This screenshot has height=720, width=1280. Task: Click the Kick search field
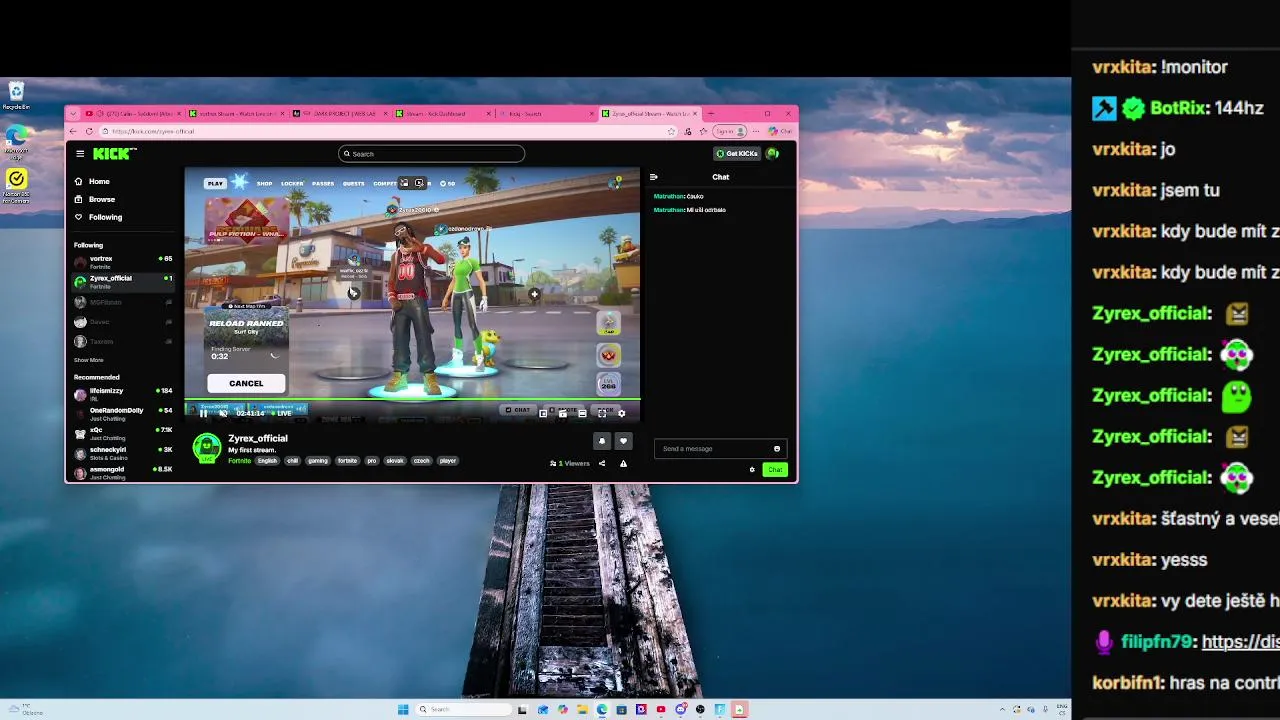click(x=431, y=153)
